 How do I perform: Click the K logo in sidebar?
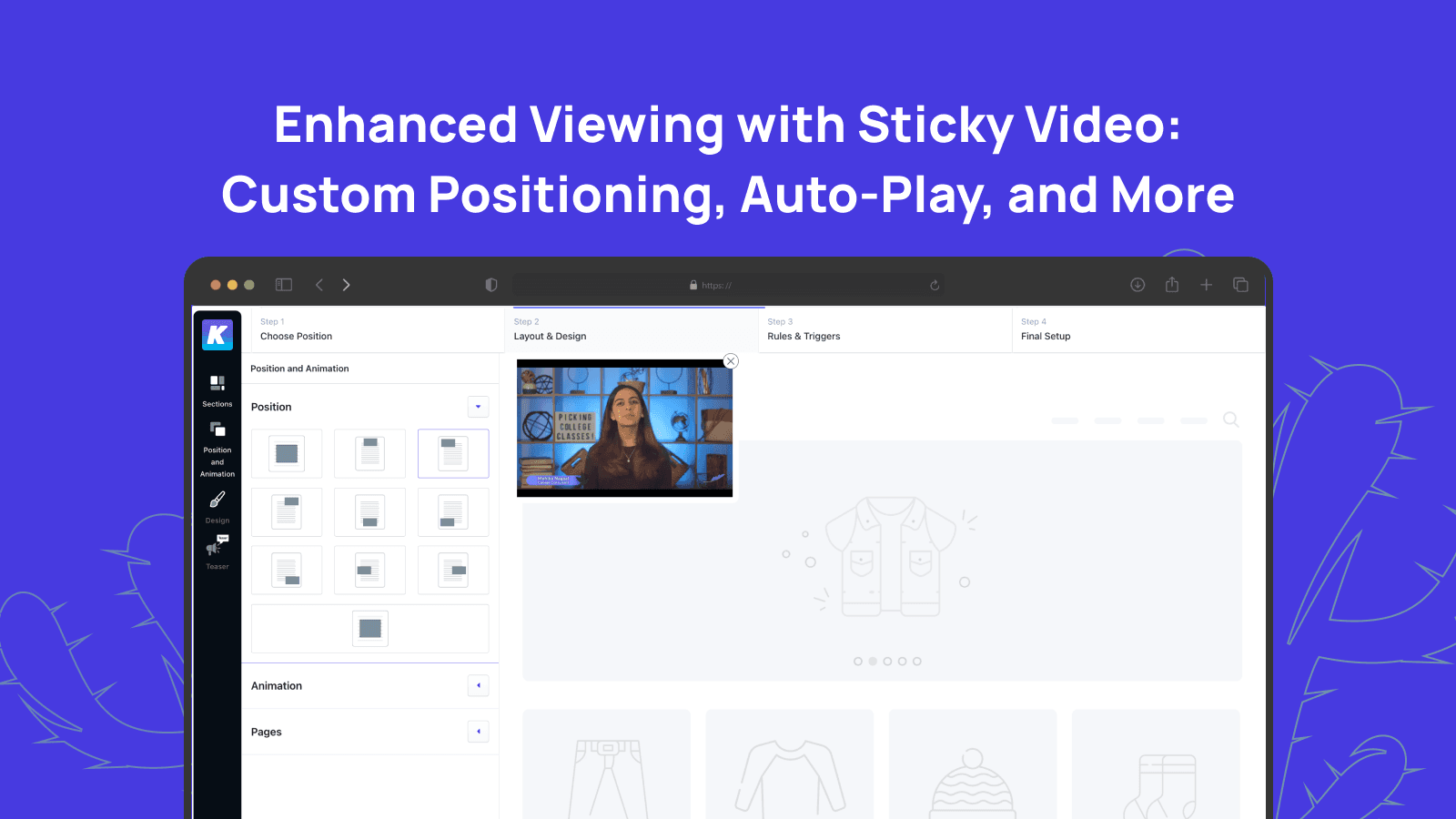click(217, 335)
